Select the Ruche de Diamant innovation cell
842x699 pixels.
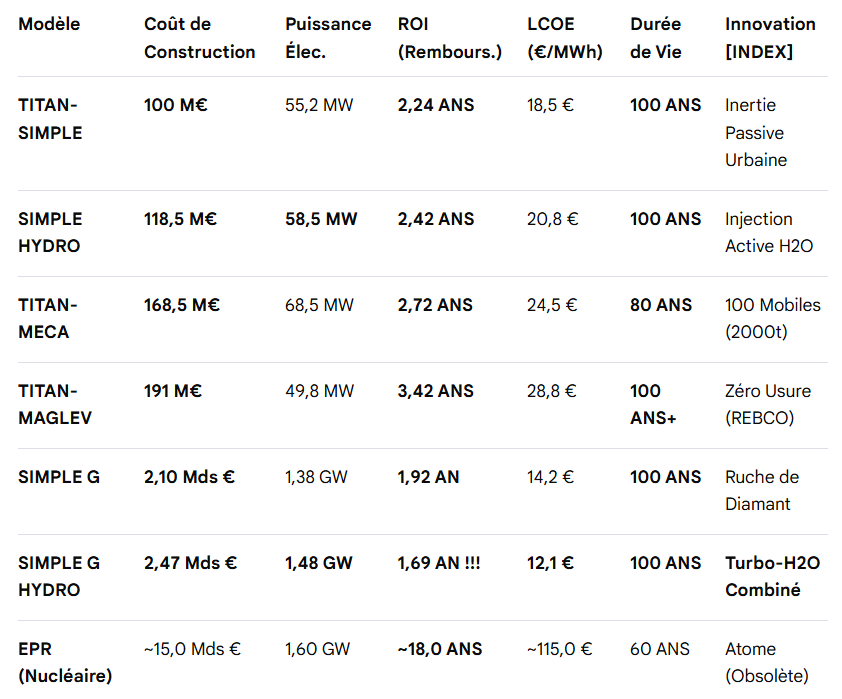762,491
